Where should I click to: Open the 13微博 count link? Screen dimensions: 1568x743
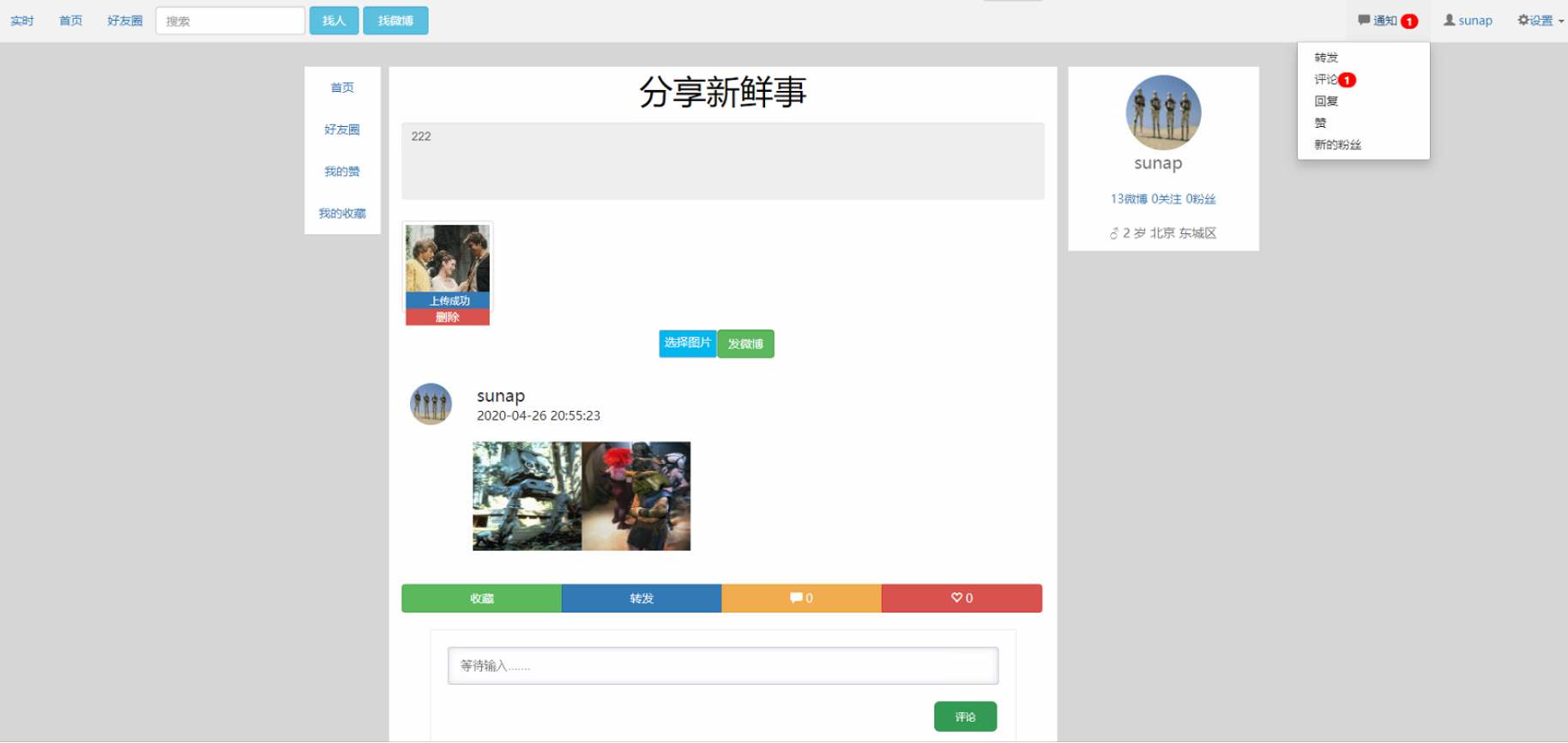click(x=1129, y=199)
